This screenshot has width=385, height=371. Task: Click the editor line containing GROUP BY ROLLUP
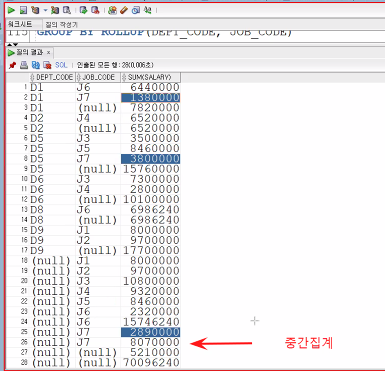[164, 33]
